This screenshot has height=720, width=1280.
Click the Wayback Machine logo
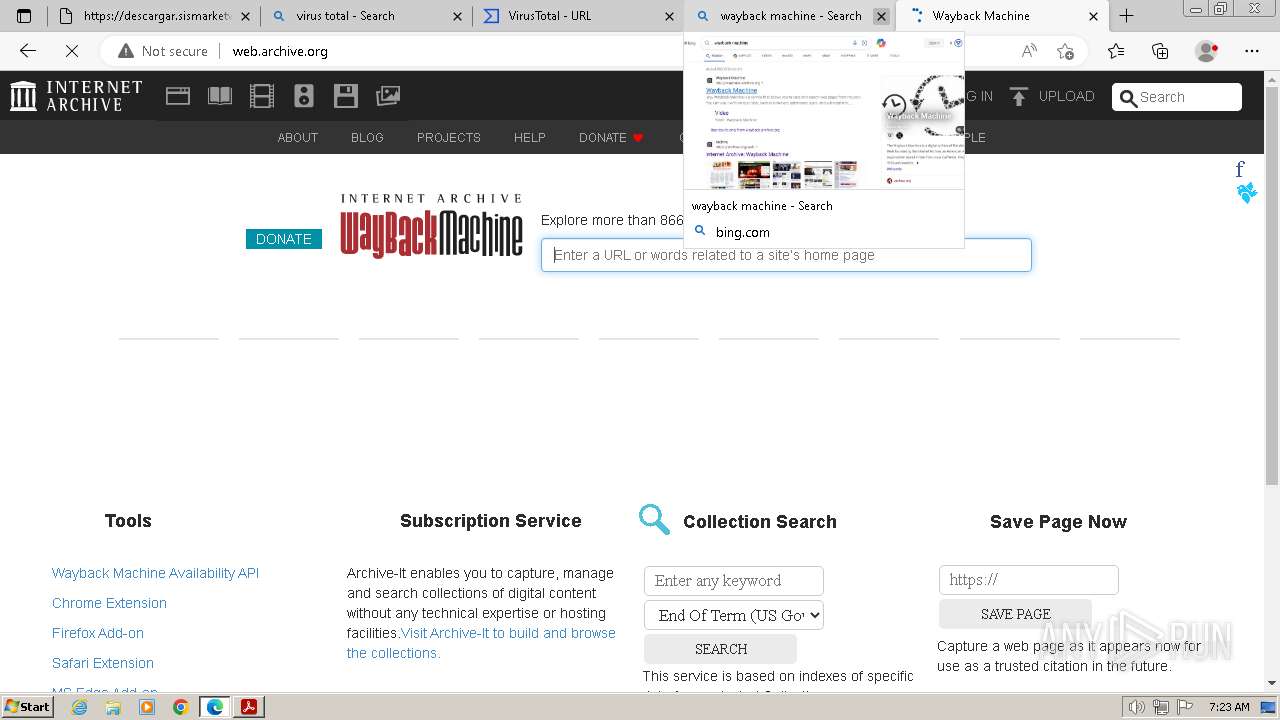point(431,226)
